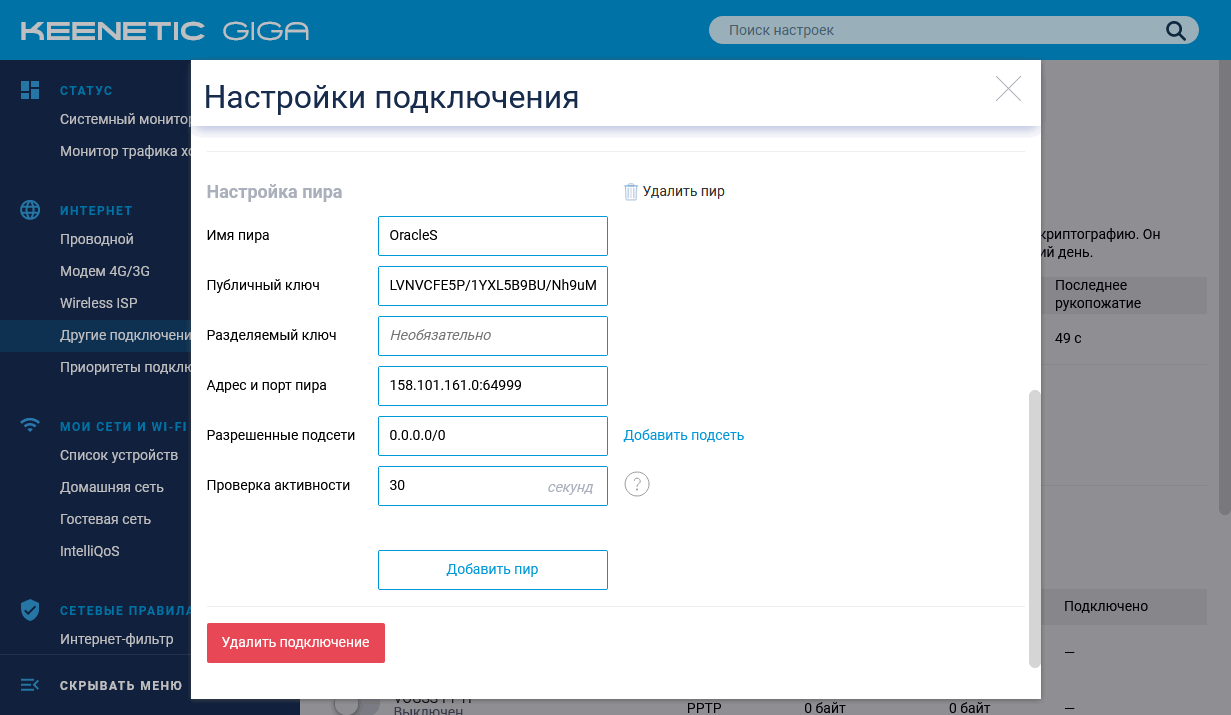Image resolution: width=1231 pixels, height=715 pixels.
Task: Click the Добавить подсеть link
Action: pyautogui.click(x=684, y=434)
